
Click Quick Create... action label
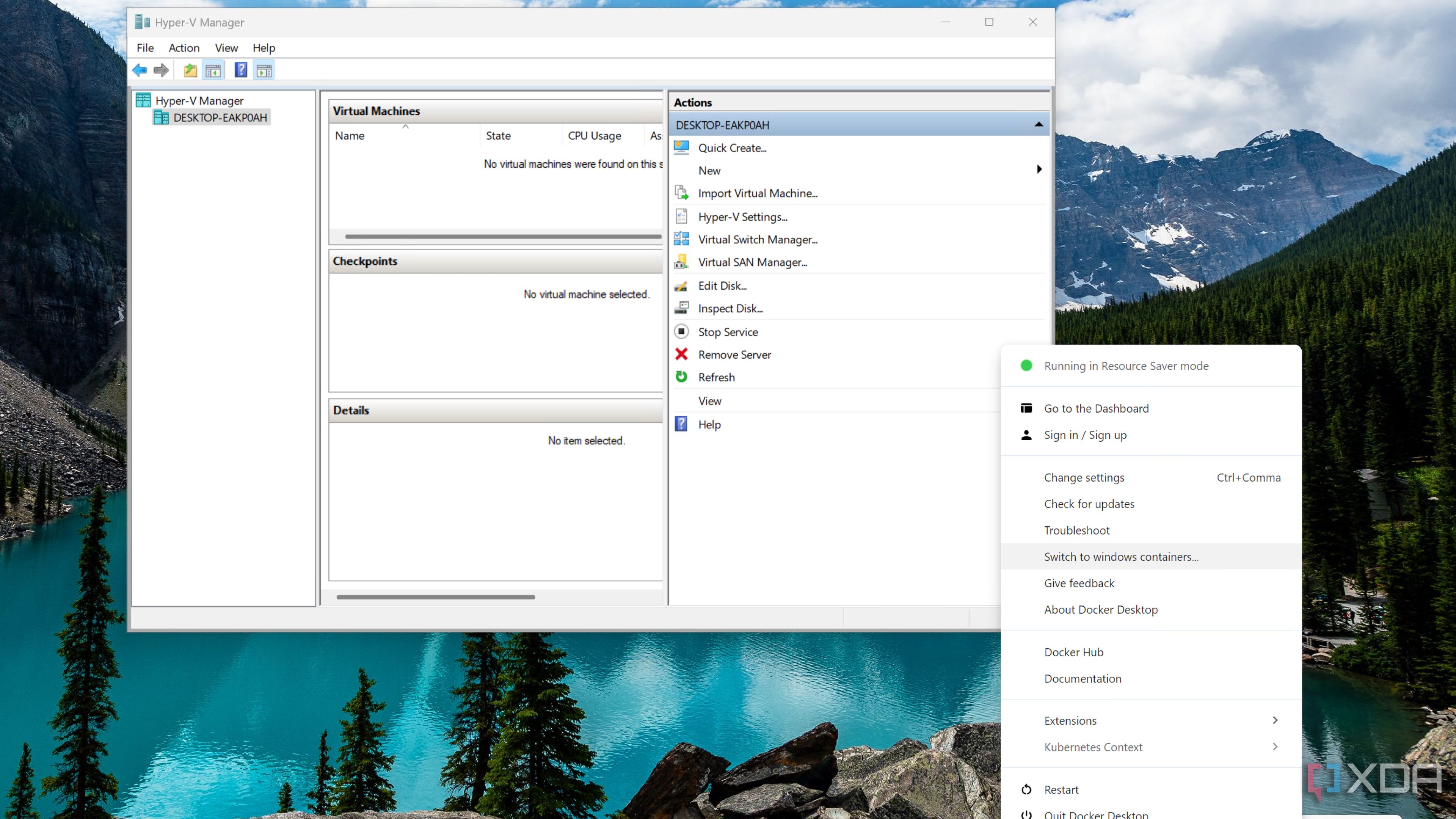733,147
